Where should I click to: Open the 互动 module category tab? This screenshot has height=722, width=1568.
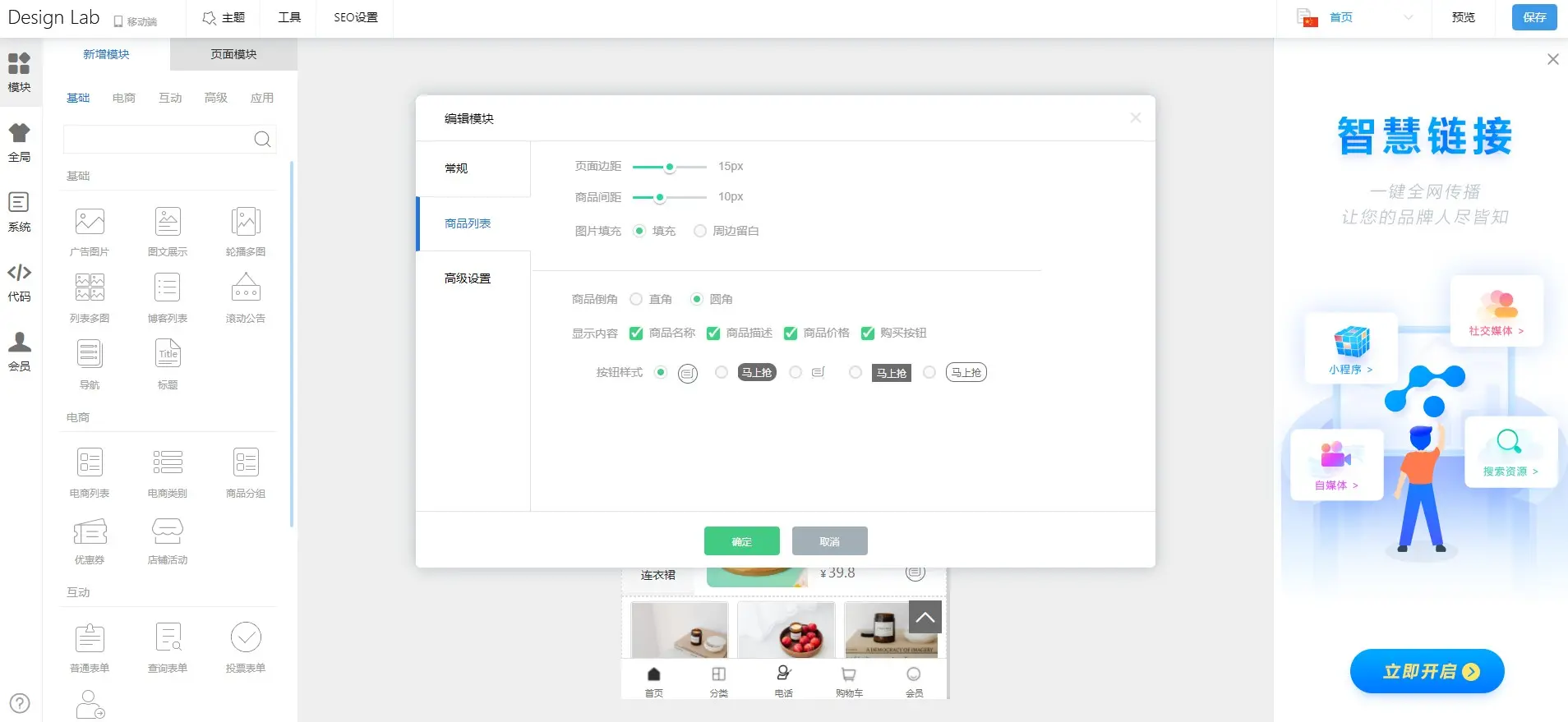tap(170, 98)
